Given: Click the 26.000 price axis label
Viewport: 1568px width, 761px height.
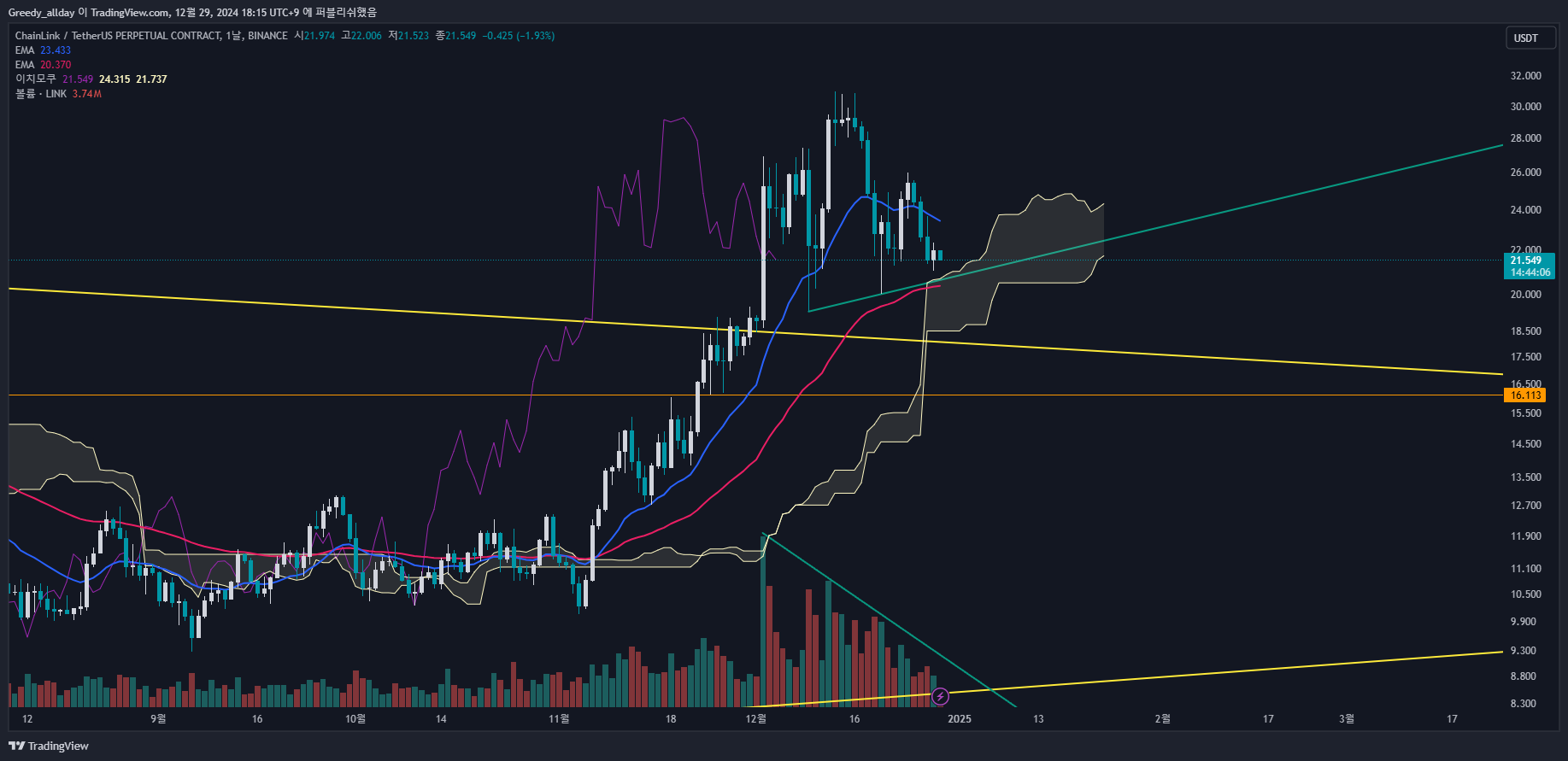Looking at the screenshot, I should pyautogui.click(x=1526, y=173).
